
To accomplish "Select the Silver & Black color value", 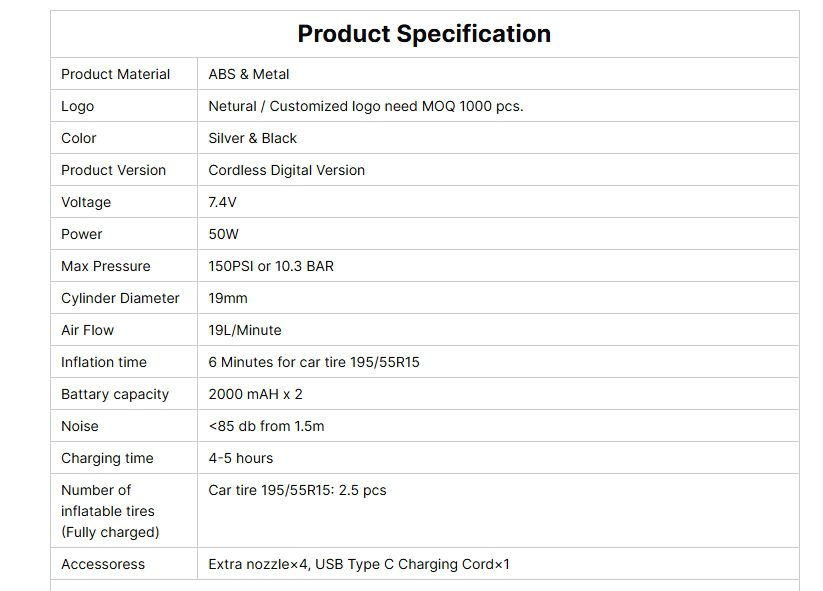I will [x=252, y=138].
